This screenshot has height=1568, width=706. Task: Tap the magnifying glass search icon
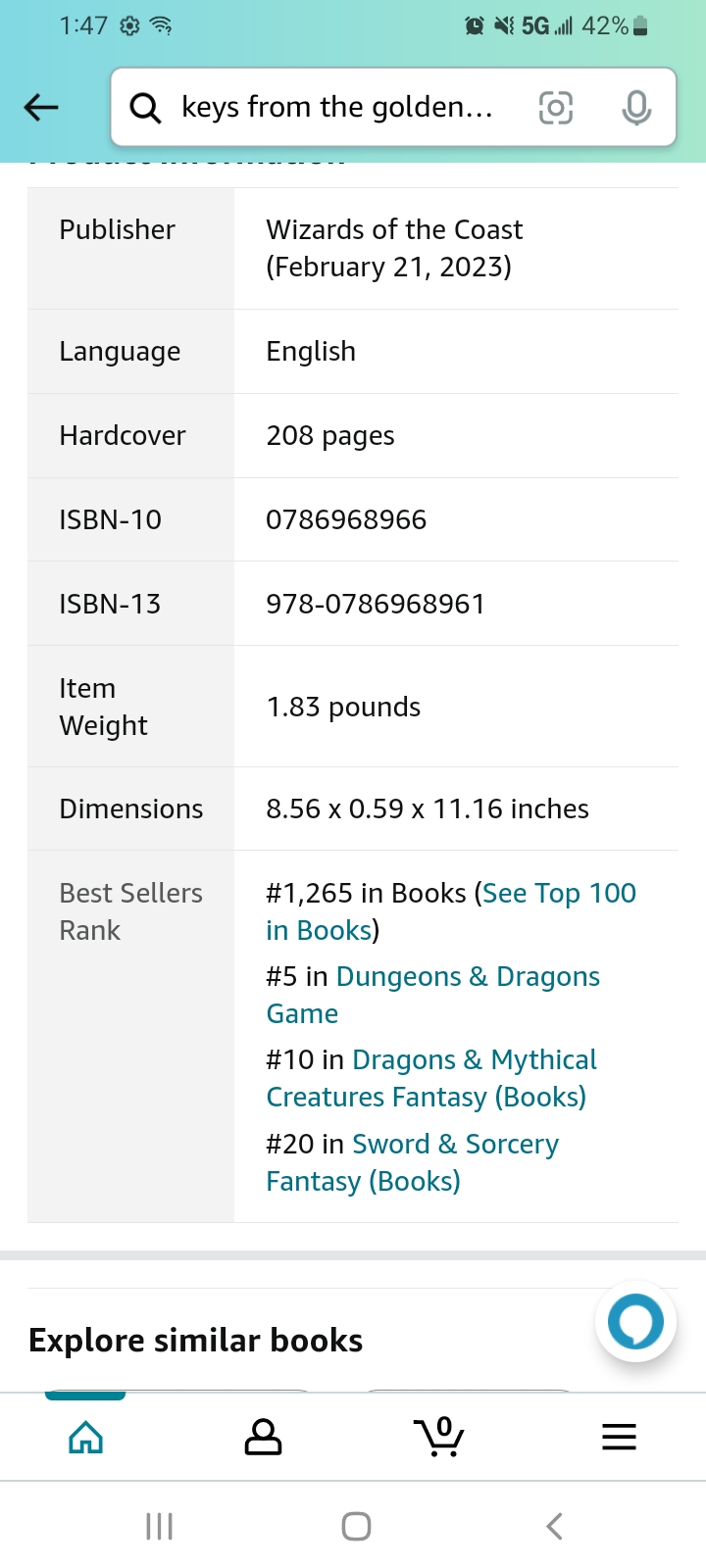(x=145, y=108)
